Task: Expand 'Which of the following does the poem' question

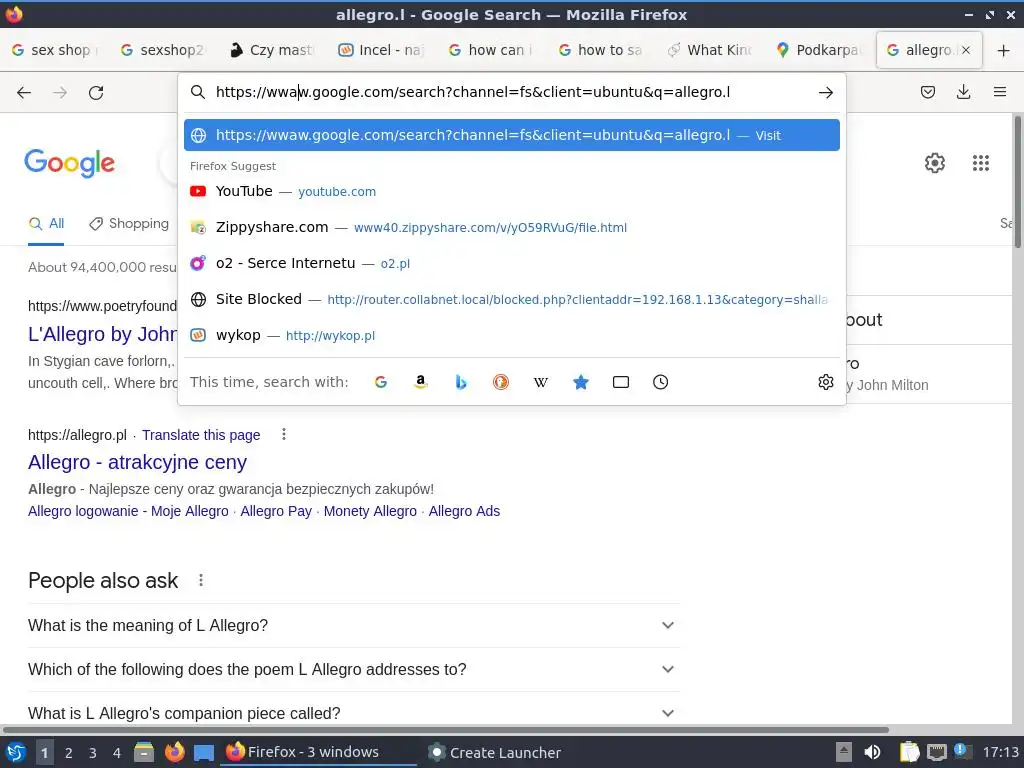Action: click(353, 669)
